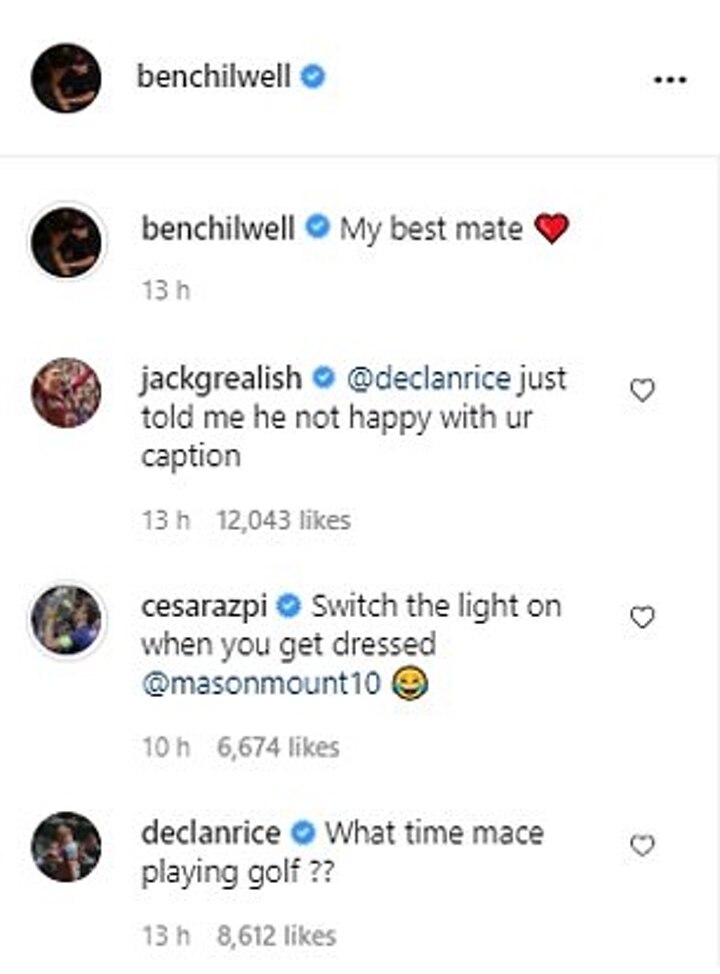Viewport: 720px width, 974px height.
Task: Click the benchilwell username in the header
Action: click(214, 77)
